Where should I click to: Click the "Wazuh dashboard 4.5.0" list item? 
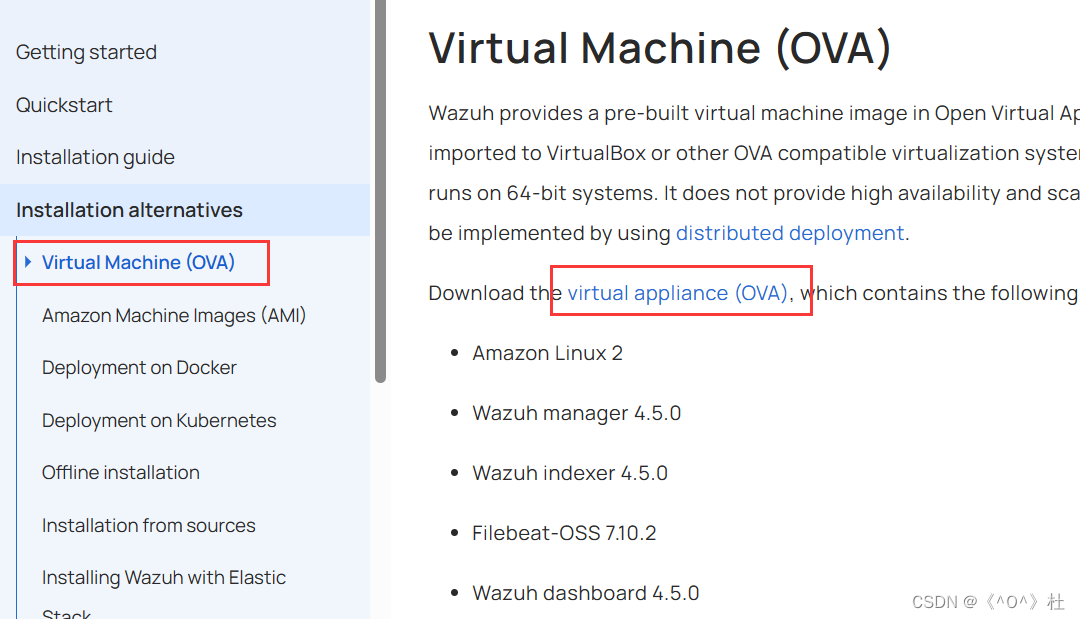click(585, 592)
